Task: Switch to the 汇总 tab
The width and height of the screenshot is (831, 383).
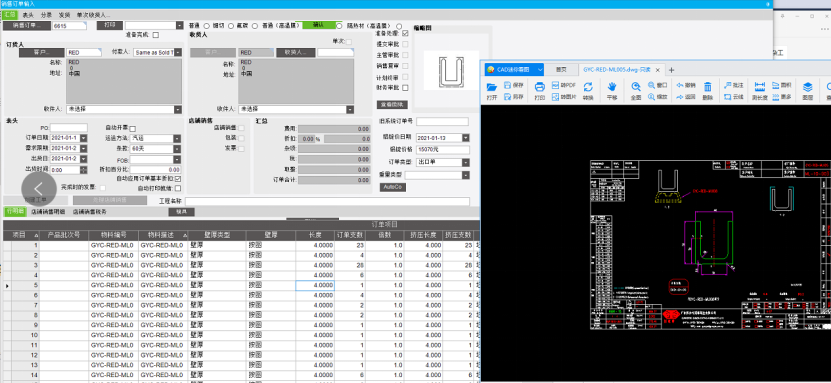Action: pos(10,15)
